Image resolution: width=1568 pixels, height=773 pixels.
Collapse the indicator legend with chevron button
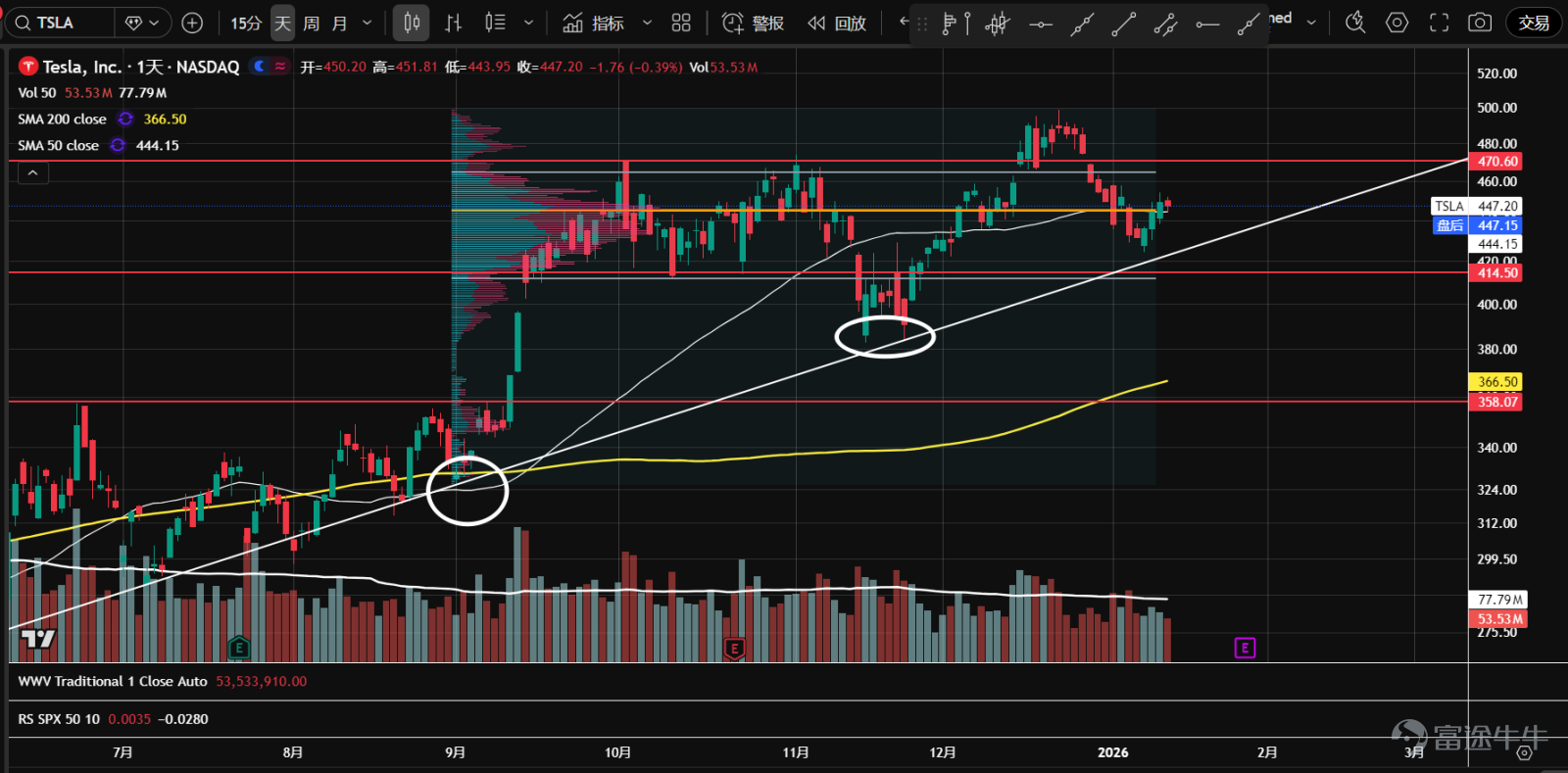pos(32,173)
